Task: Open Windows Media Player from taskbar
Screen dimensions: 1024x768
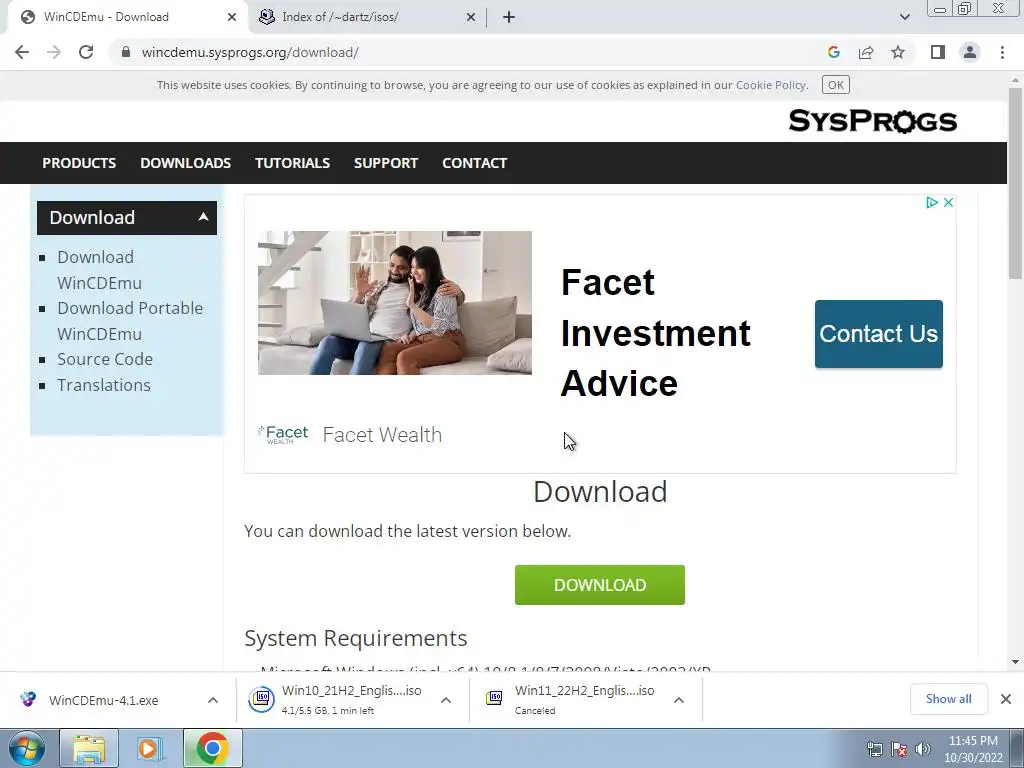Action: pos(150,748)
